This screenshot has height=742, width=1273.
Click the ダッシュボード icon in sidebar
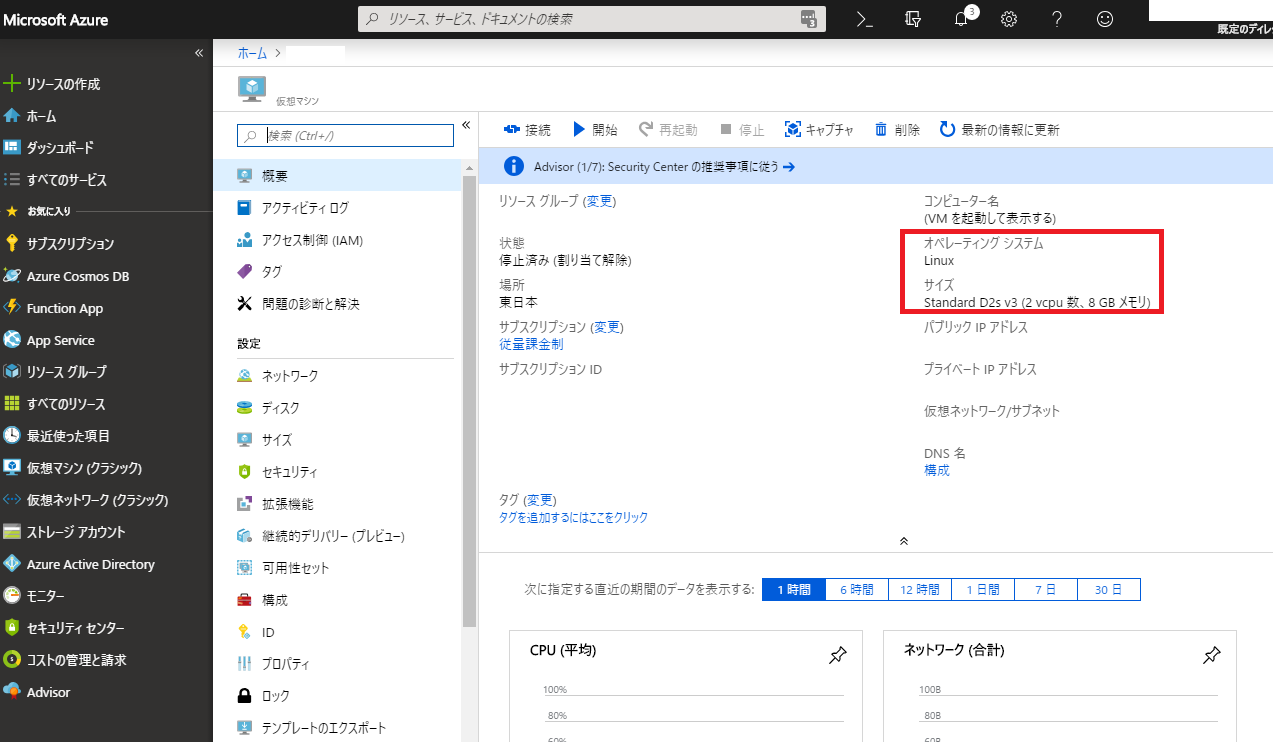12,148
